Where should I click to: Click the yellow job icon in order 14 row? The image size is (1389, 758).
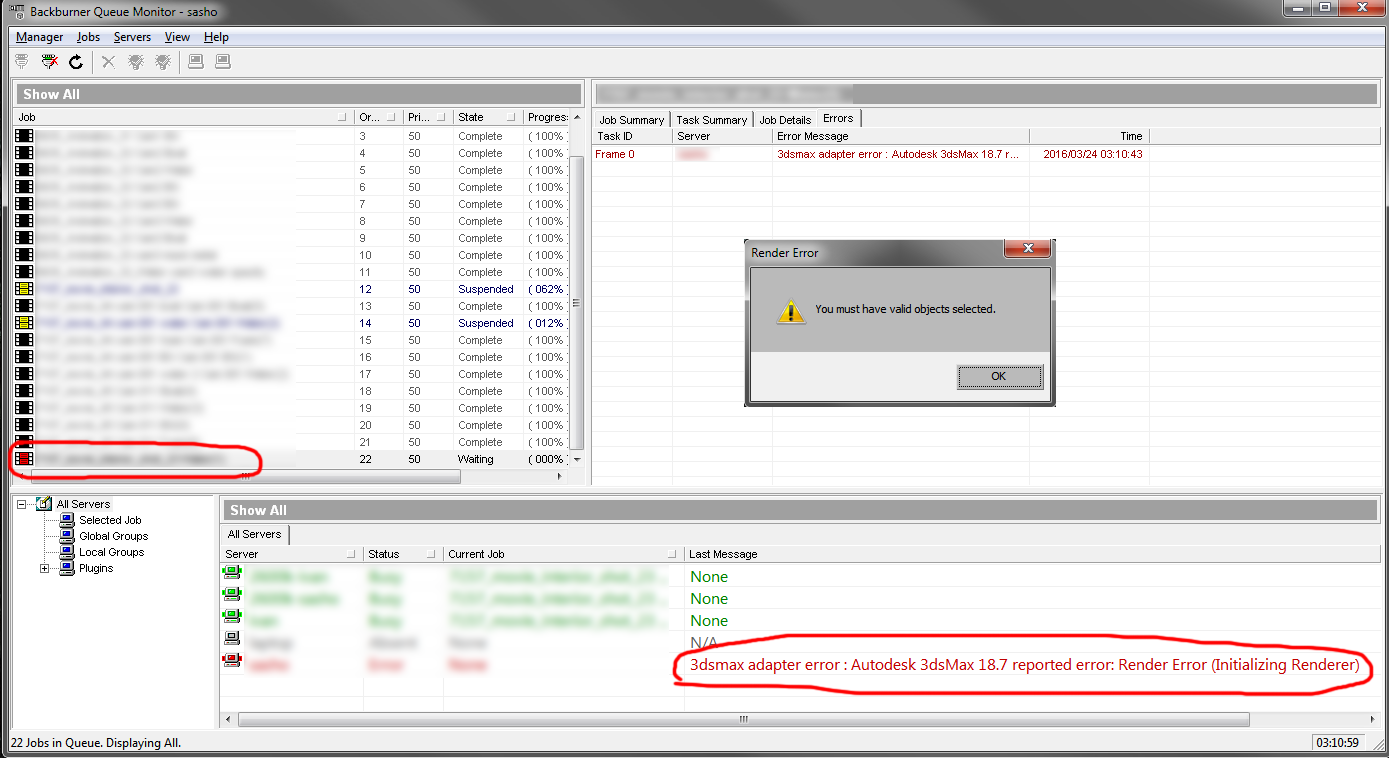24,323
